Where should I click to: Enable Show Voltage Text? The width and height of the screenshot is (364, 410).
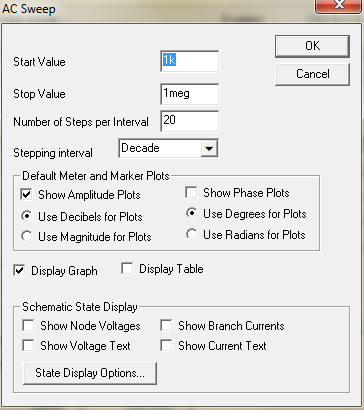(28, 345)
